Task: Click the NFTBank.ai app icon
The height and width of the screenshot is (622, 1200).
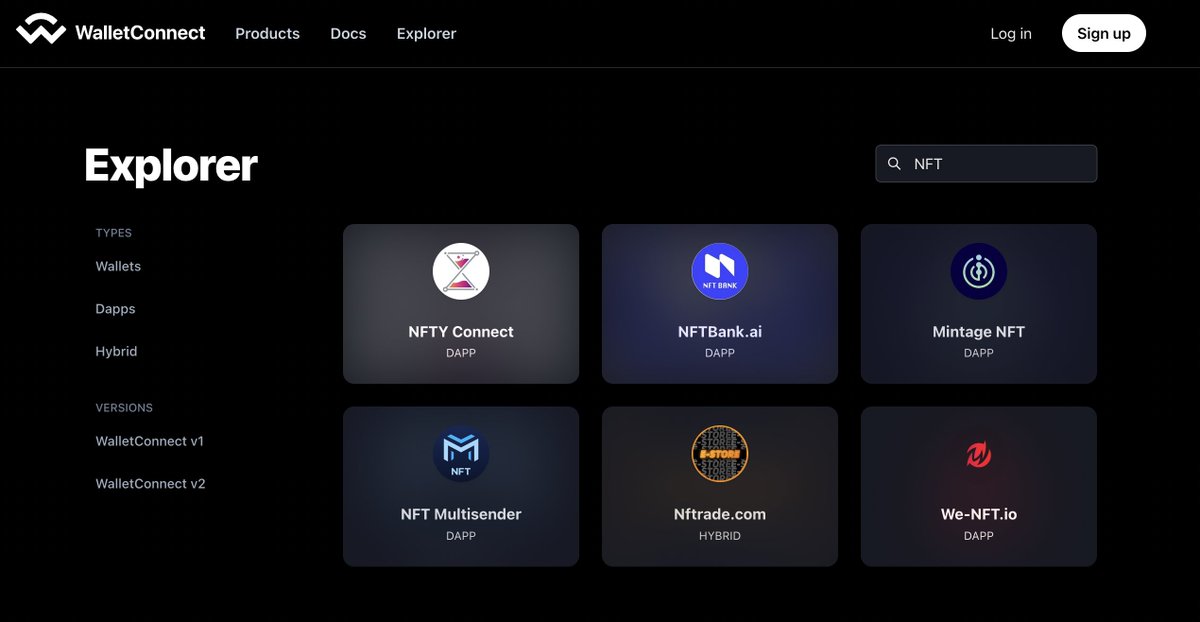Action: coord(719,270)
